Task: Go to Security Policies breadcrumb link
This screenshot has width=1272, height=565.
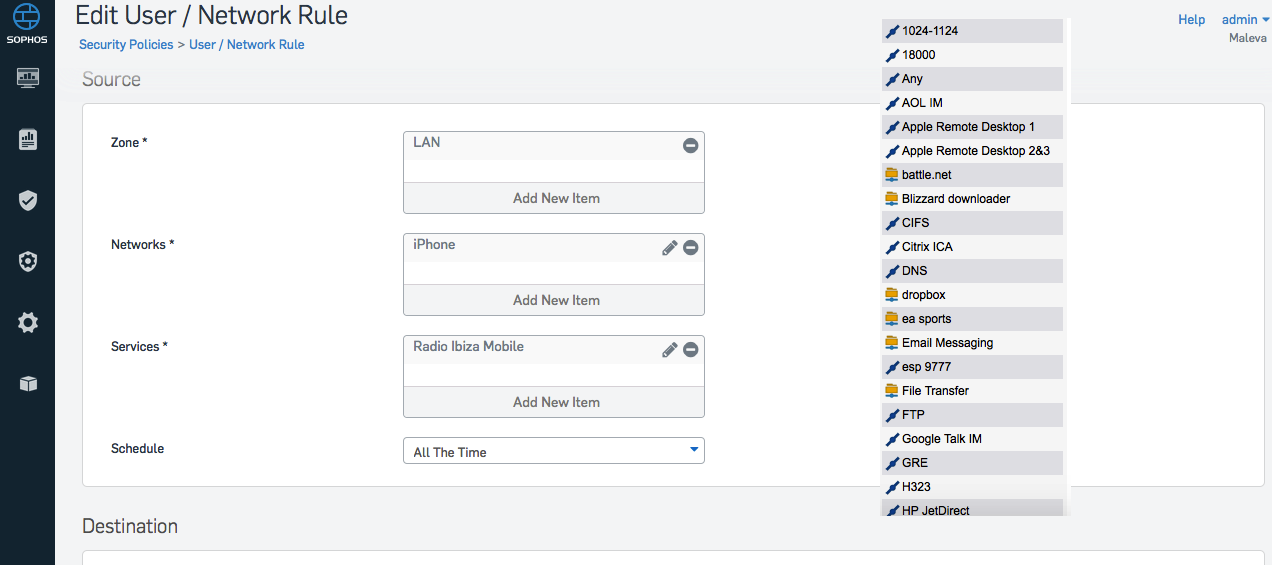Action: tap(126, 45)
